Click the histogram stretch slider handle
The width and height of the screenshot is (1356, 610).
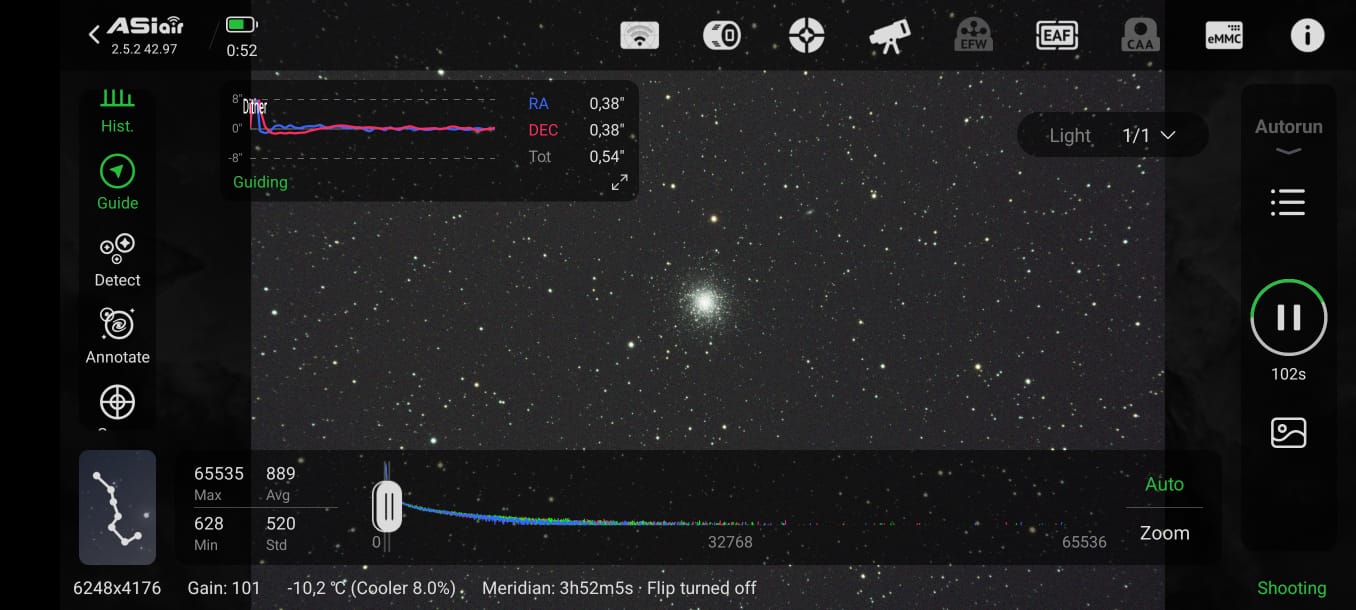pyautogui.click(x=387, y=507)
